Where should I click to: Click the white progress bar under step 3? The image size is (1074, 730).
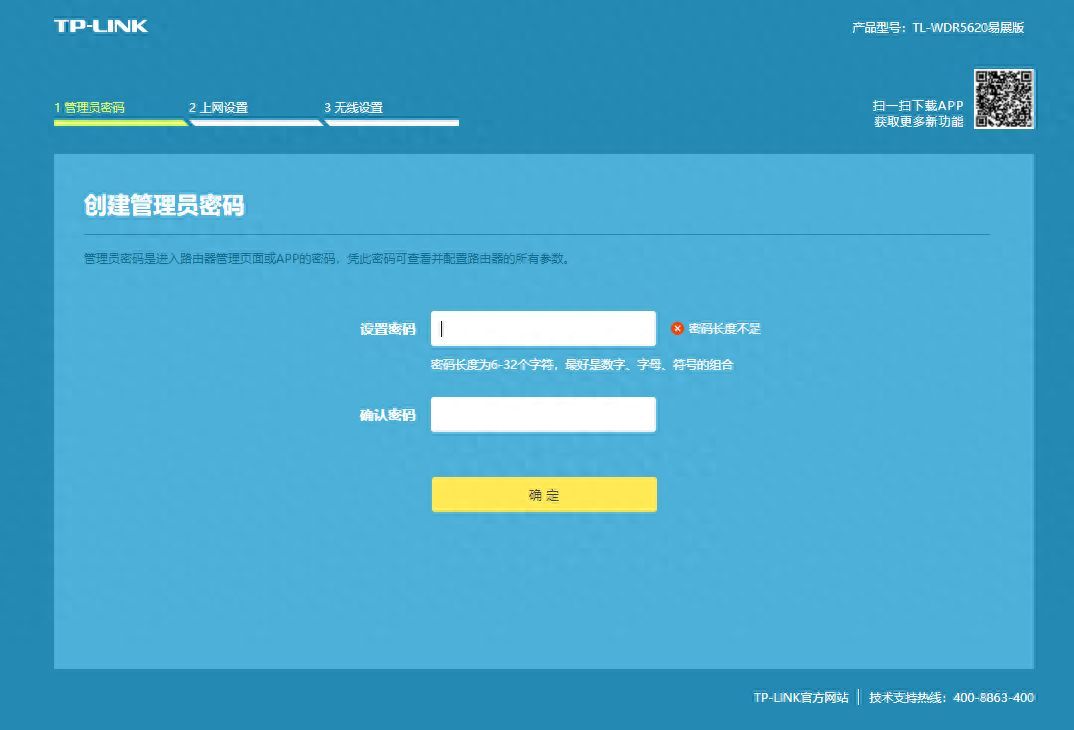coord(392,123)
